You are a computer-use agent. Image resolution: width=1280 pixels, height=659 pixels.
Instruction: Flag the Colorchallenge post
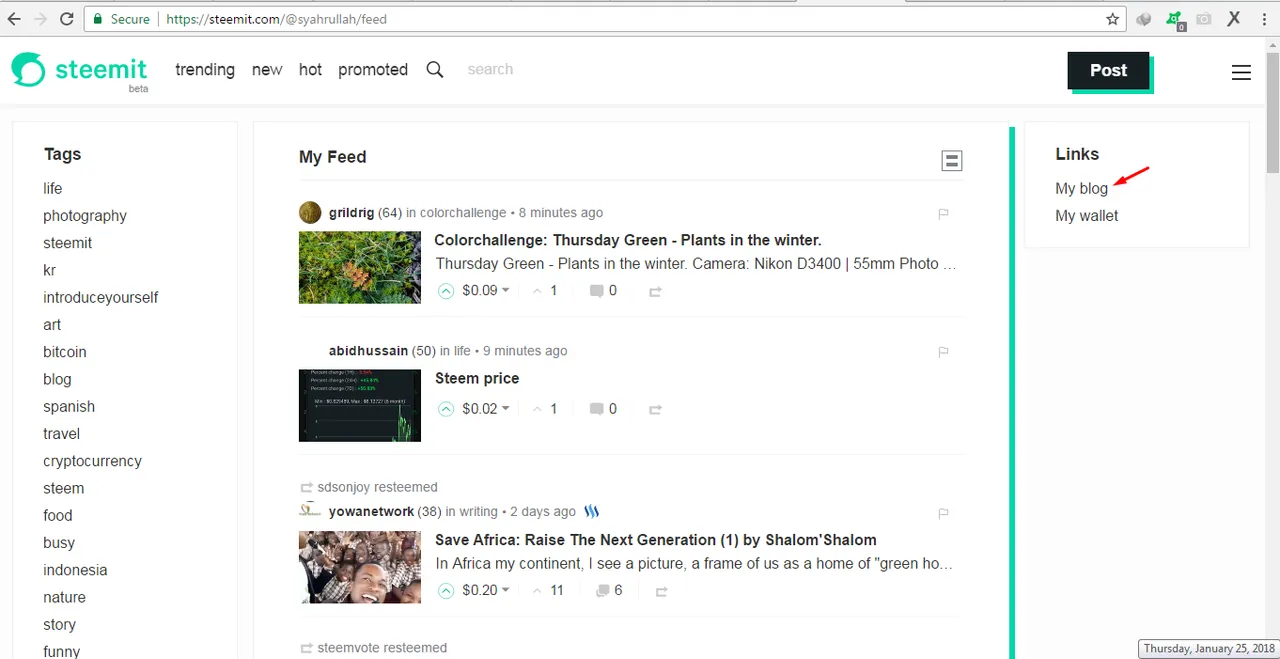pyautogui.click(x=943, y=213)
